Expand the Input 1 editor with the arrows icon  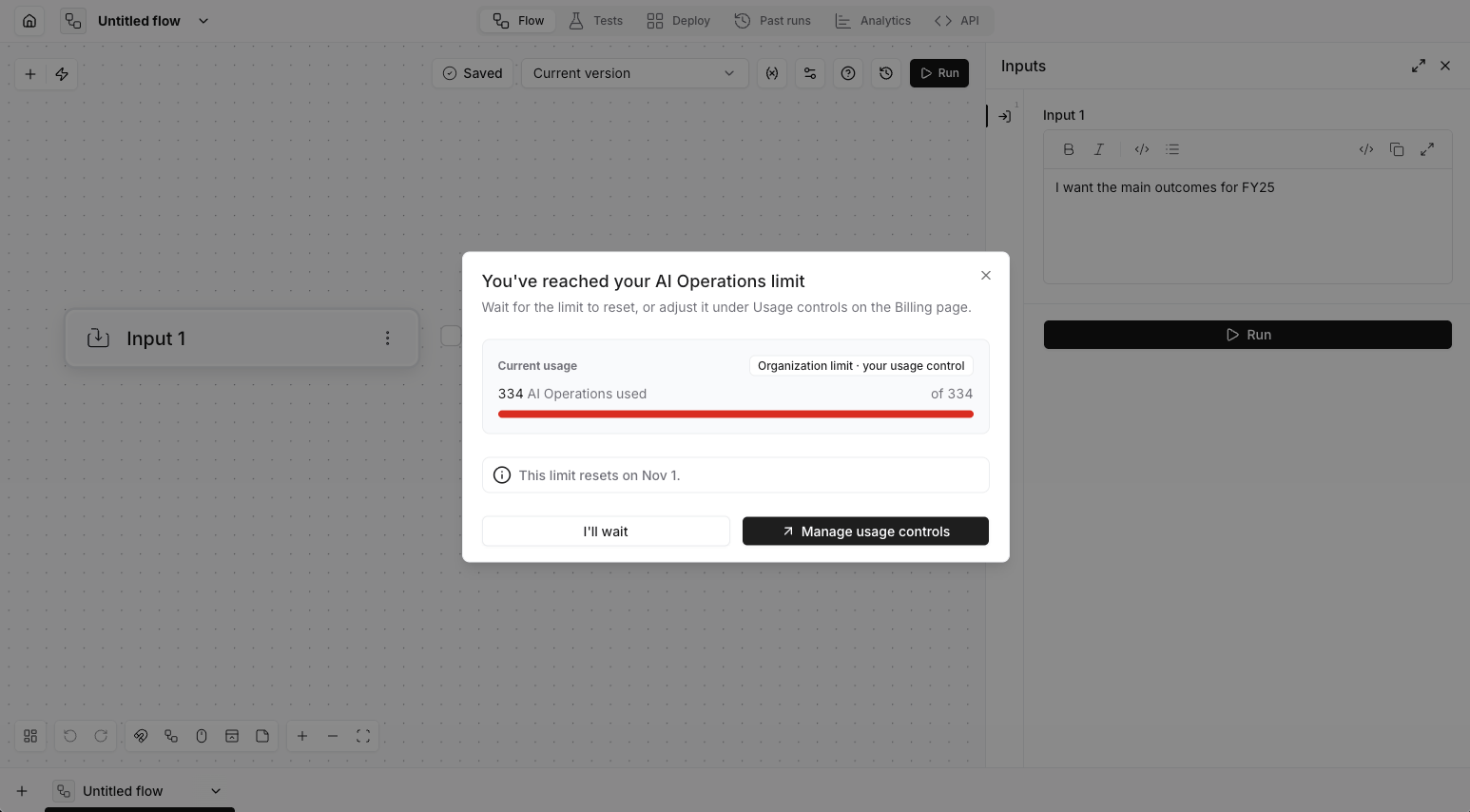point(1427,149)
